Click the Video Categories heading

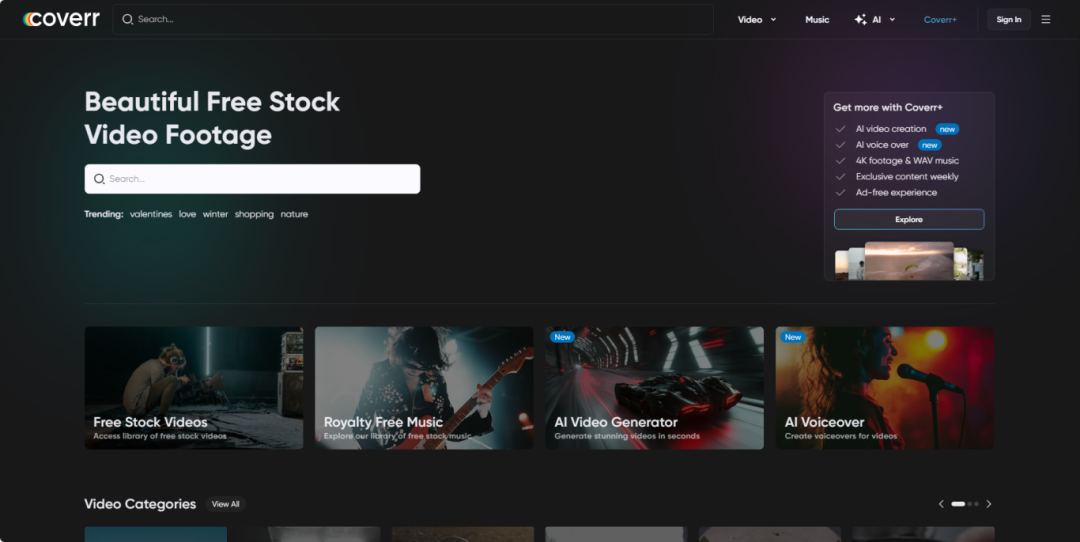click(140, 504)
